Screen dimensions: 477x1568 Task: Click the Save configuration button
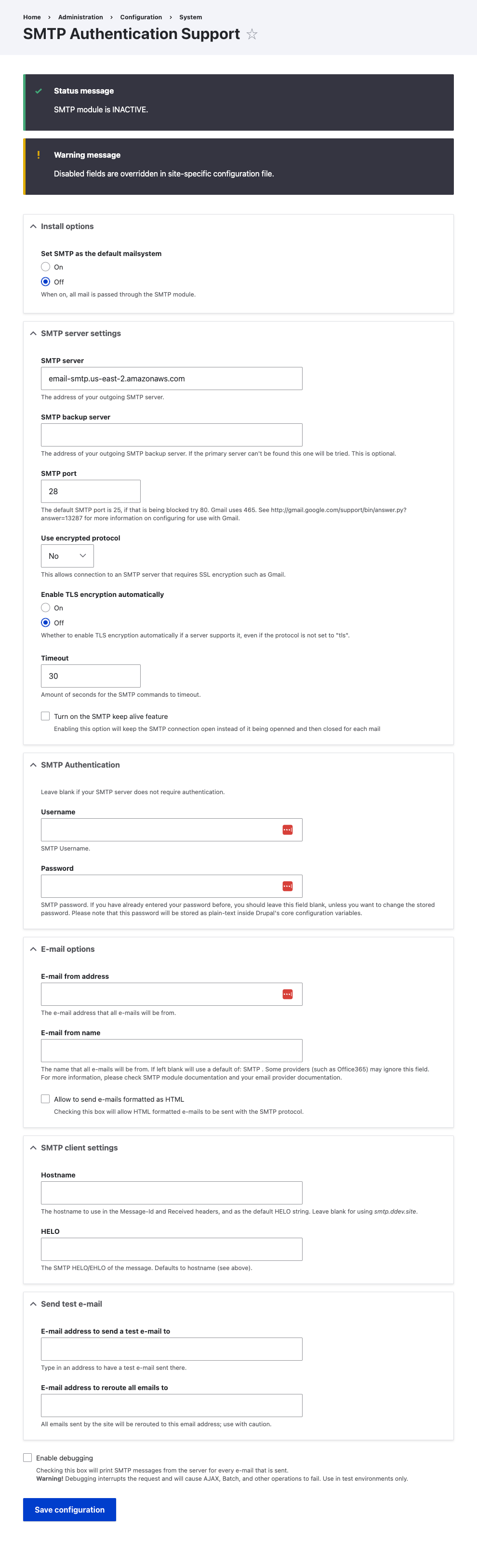pyautogui.click(x=69, y=1510)
